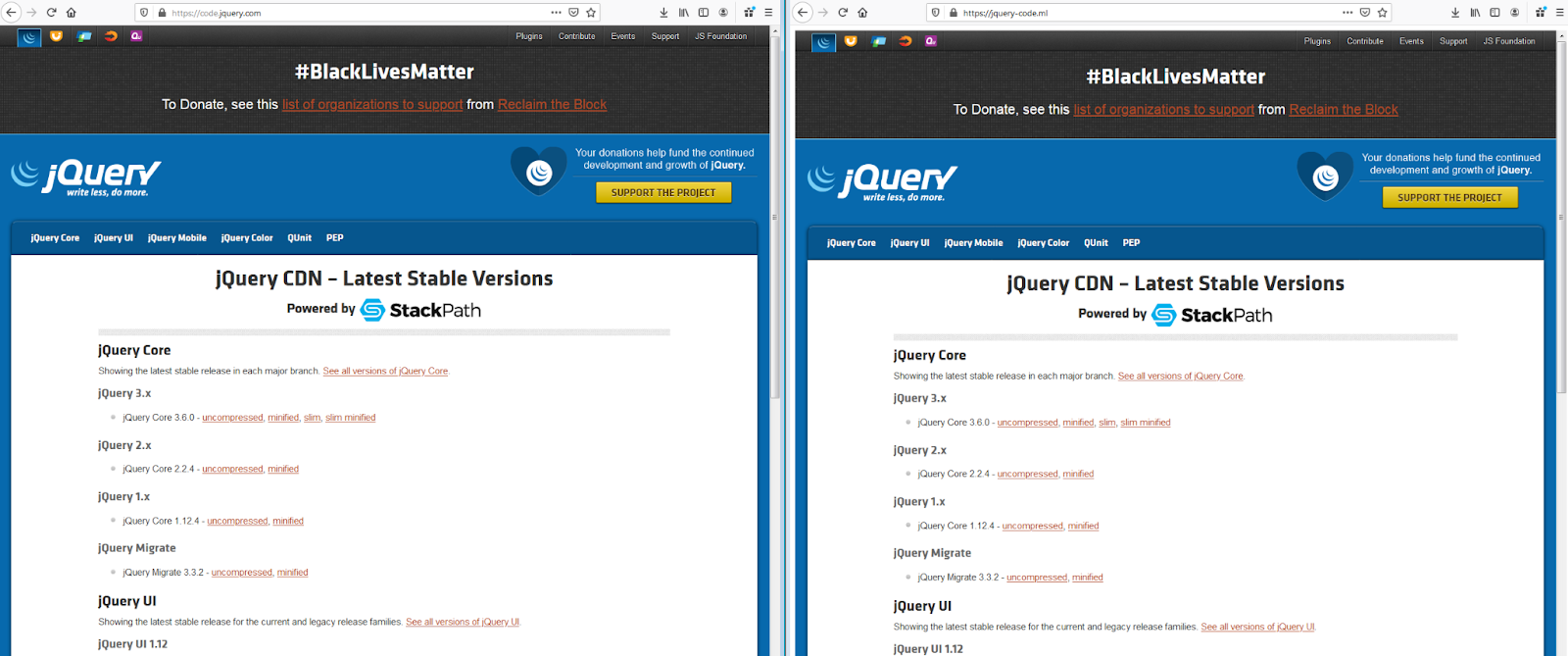Toggle sidebar view in code.jquery.com window
Viewport: 1568px width, 656px height.
coord(703,13)
